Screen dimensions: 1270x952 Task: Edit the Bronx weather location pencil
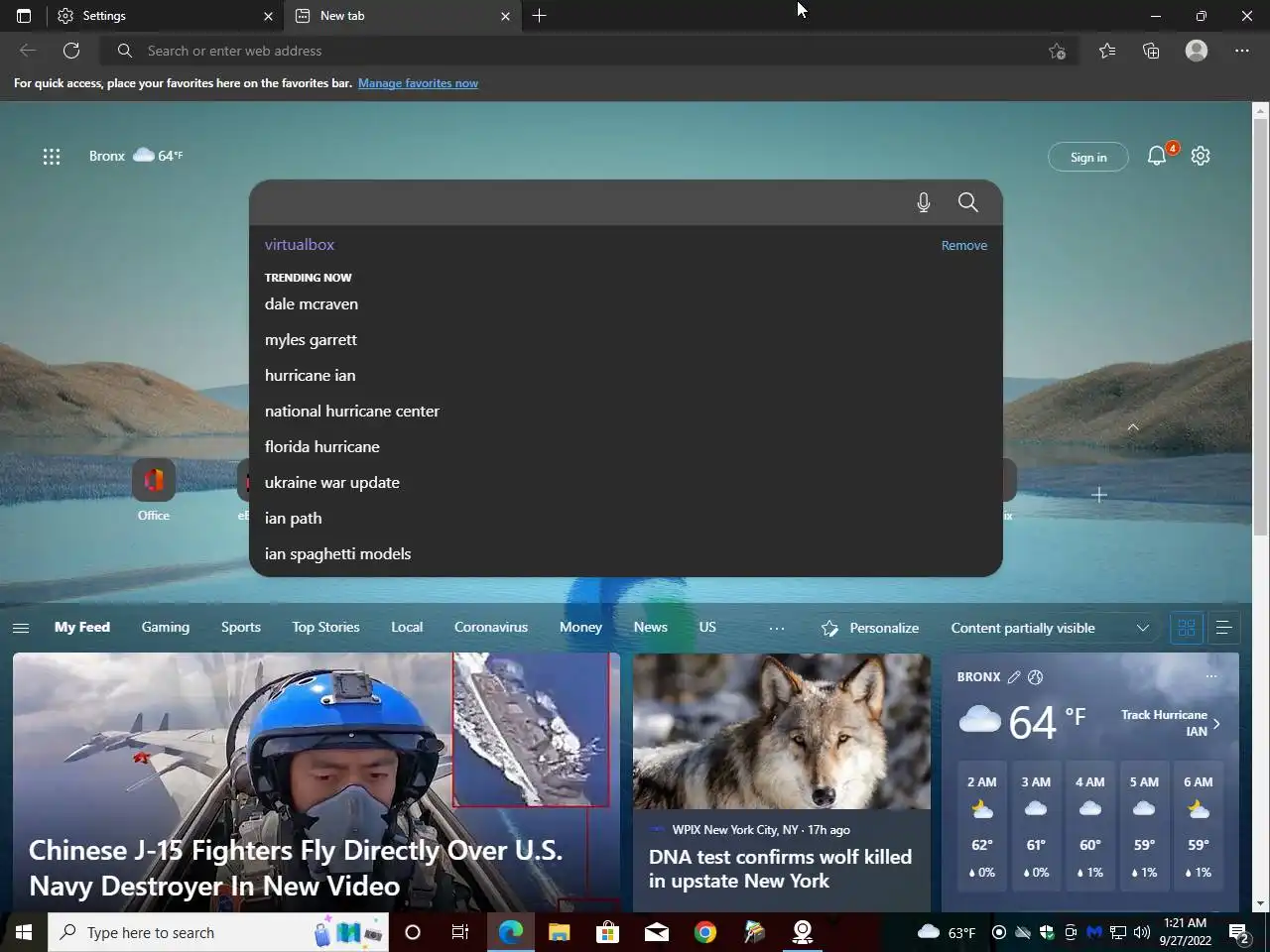click(x=1014, y=677)
